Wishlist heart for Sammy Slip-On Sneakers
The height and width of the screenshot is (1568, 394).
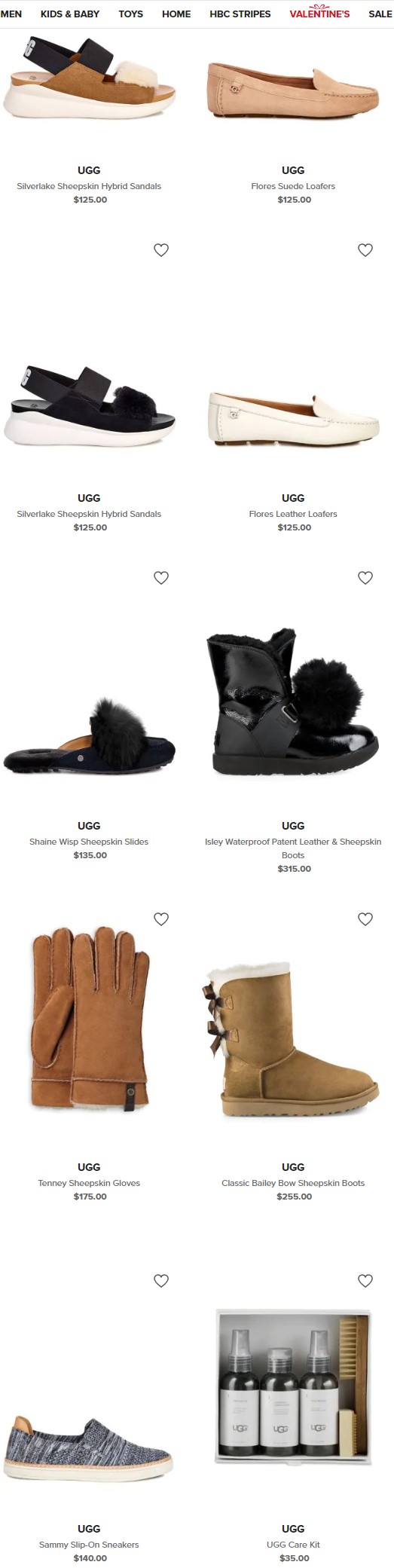[161, 1280]
